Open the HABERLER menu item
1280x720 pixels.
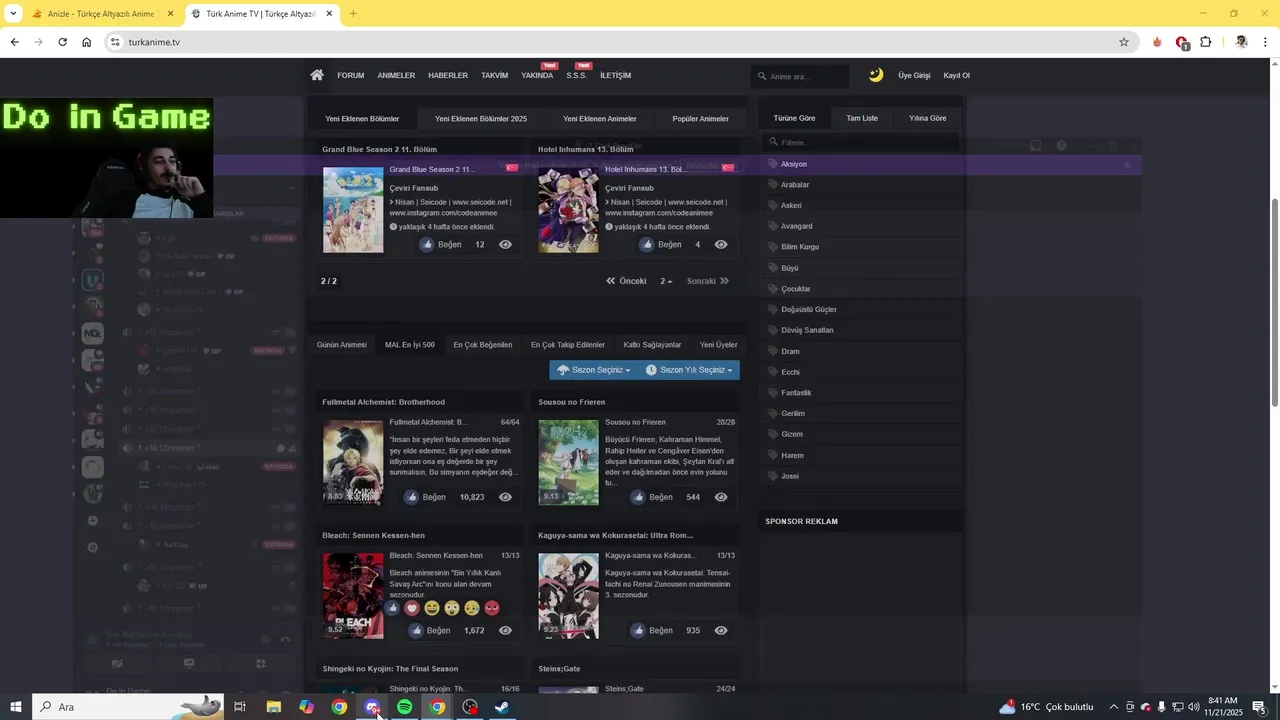click(x=448, y=76)
